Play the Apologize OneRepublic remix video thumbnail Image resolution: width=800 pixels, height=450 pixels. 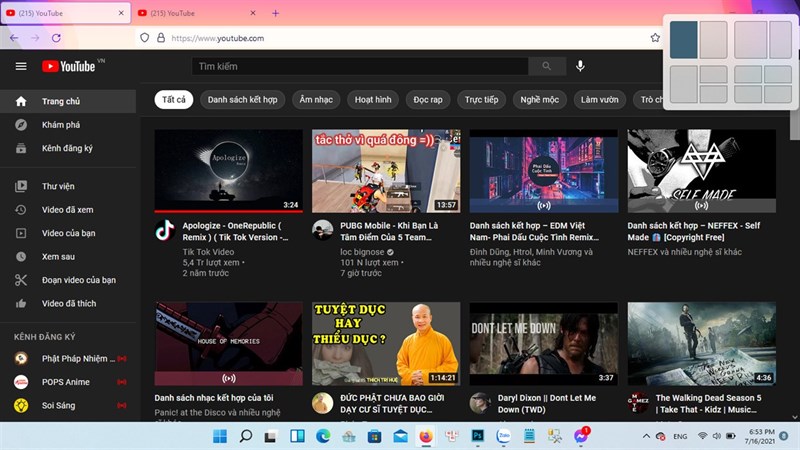pyautogui.click(x=228, y=170)
